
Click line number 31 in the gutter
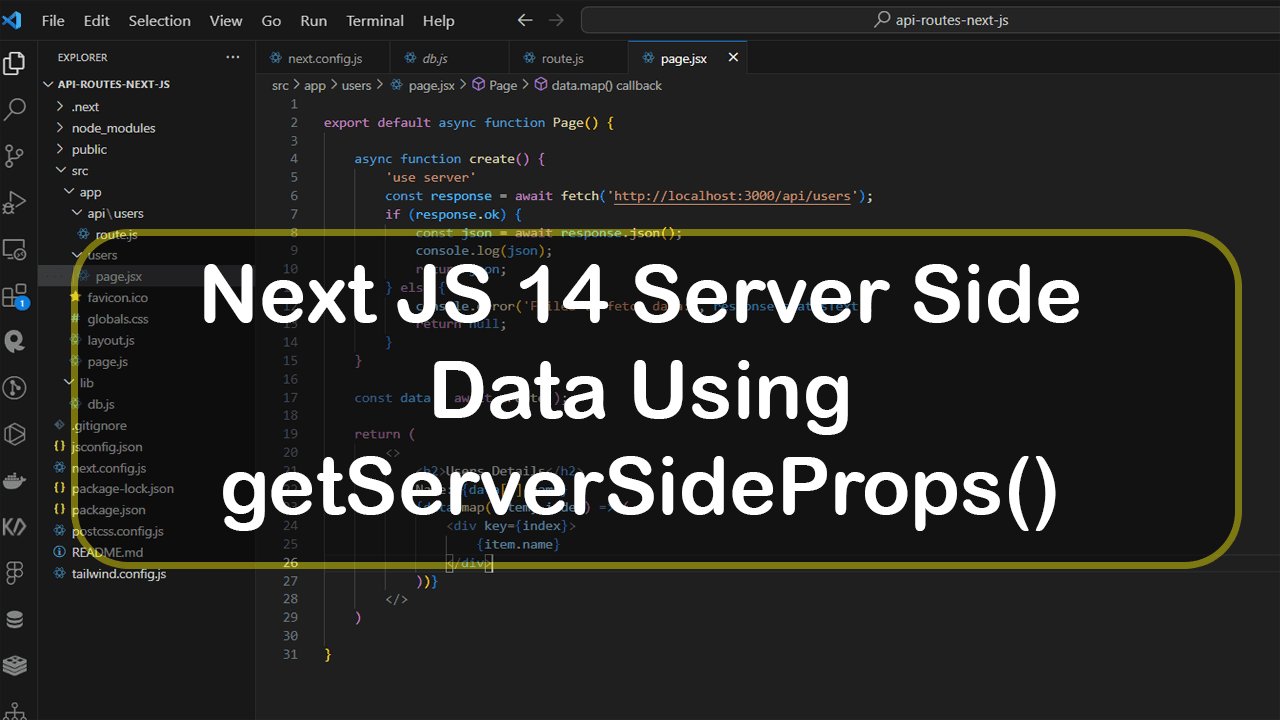click(x=290, y=654)
